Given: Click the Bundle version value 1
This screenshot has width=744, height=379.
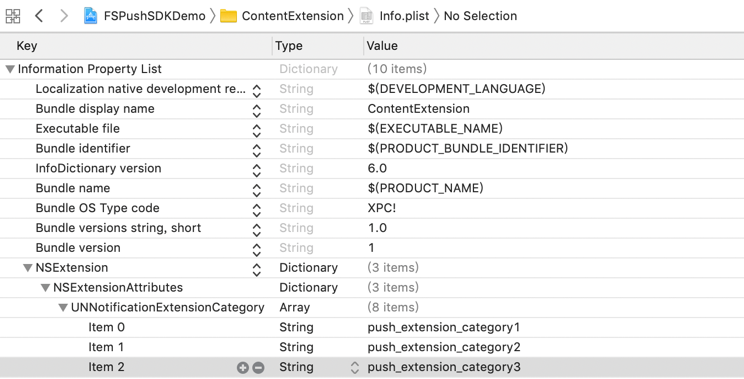Looking at the screenshot, I should coord(371,248).
